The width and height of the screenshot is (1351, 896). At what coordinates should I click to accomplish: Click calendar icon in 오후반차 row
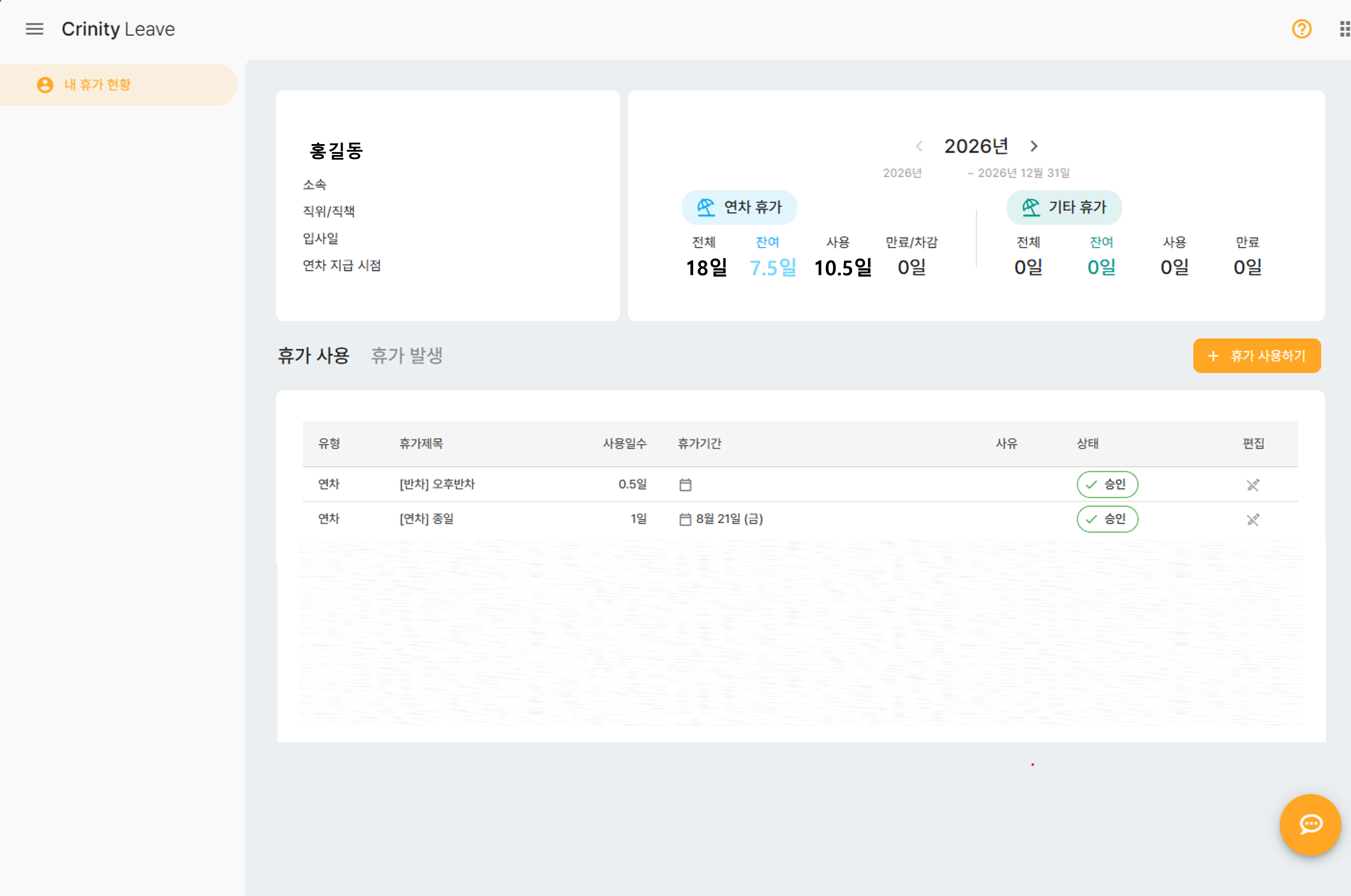pos(686,485)
